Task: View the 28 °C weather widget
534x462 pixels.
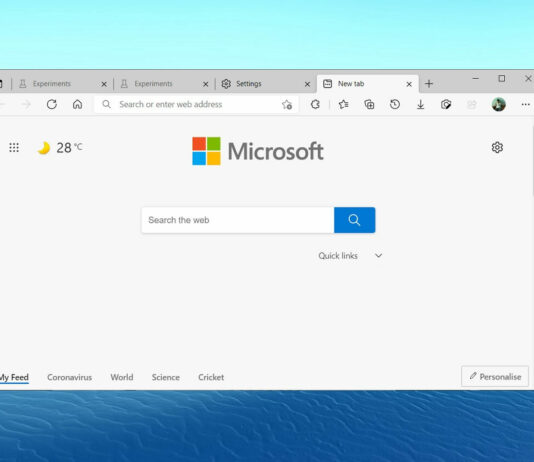Action: pos(60,148)
